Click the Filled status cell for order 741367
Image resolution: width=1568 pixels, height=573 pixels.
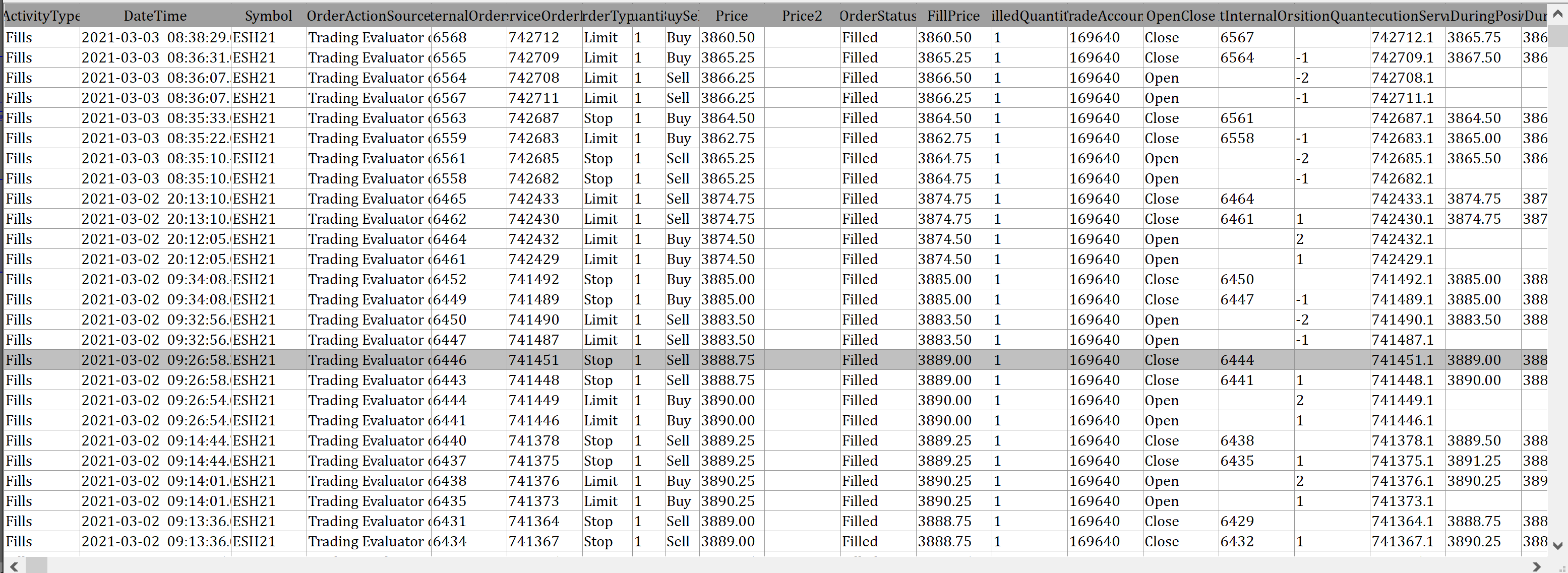[860, 541]
